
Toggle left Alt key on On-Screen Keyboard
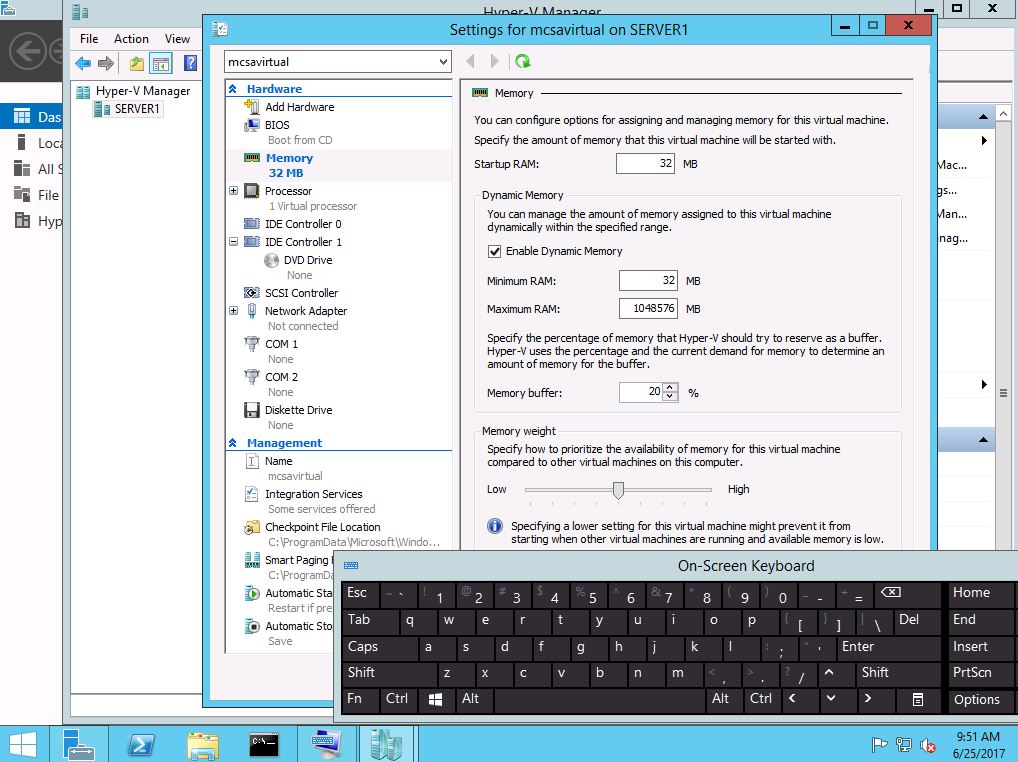(474, 699)
